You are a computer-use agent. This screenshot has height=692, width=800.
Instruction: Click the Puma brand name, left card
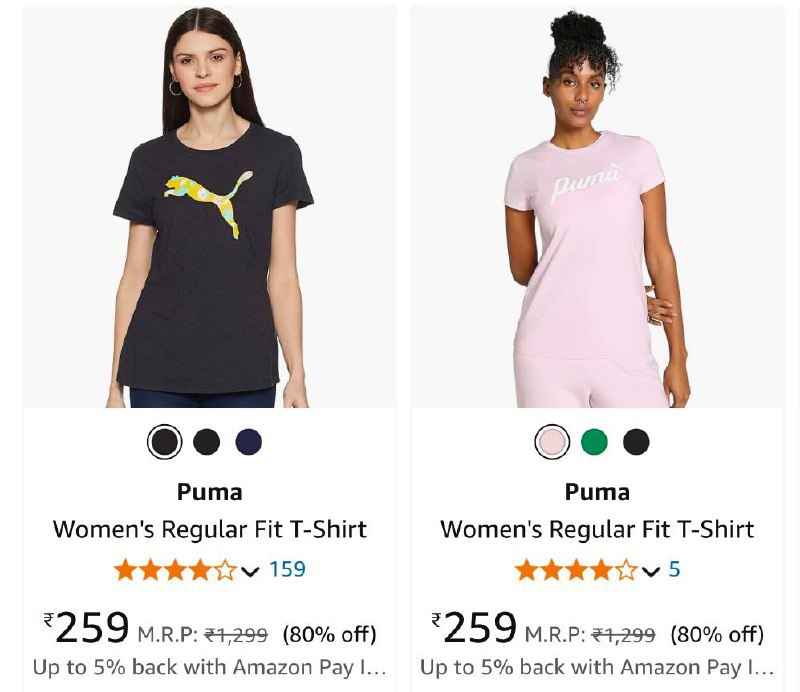(210, 492)
